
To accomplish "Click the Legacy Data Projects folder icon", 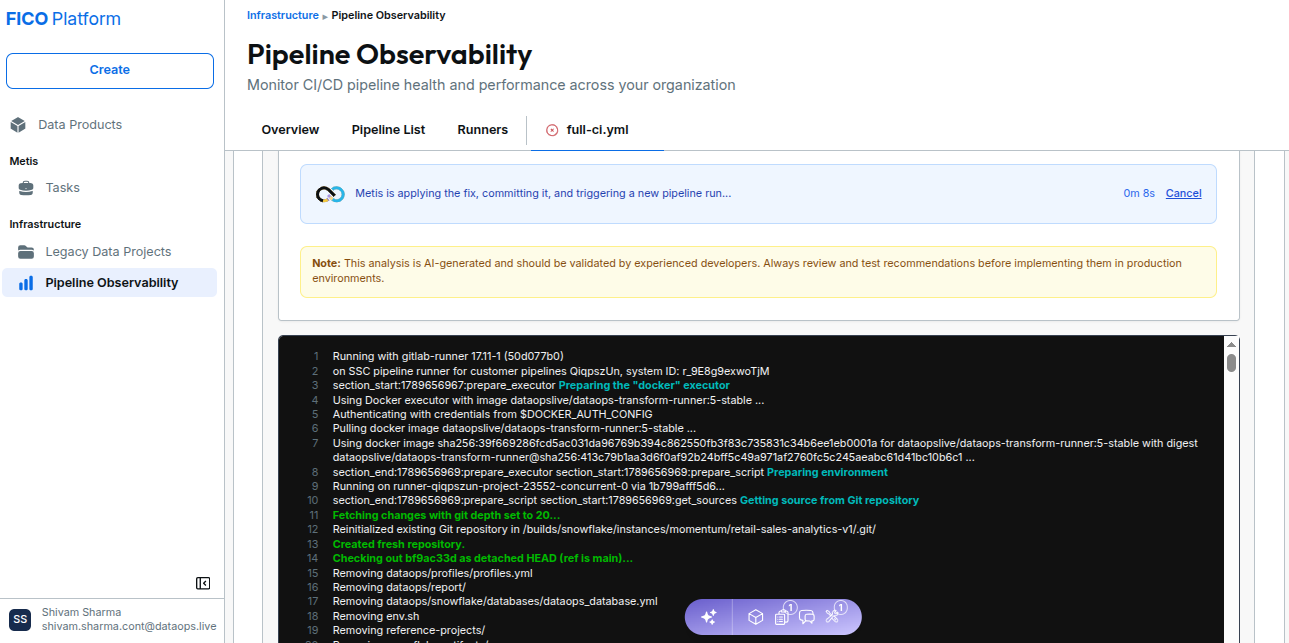I will pos(27,252).
